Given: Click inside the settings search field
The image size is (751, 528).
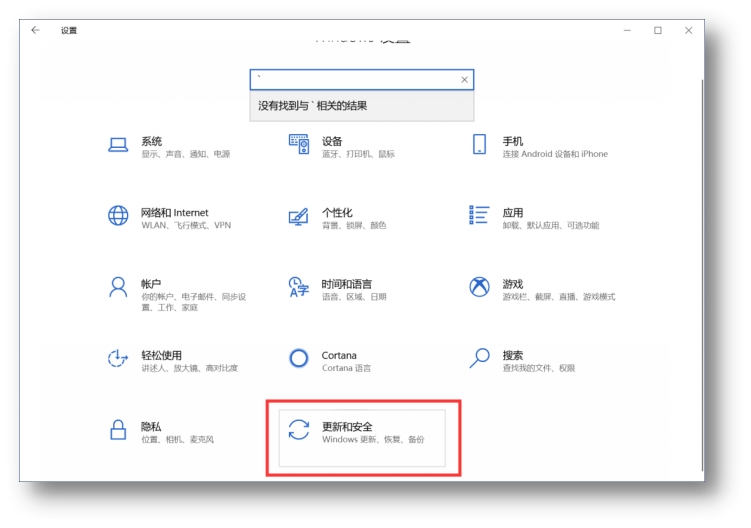Looking at the screenshot, I should point(362,80).
